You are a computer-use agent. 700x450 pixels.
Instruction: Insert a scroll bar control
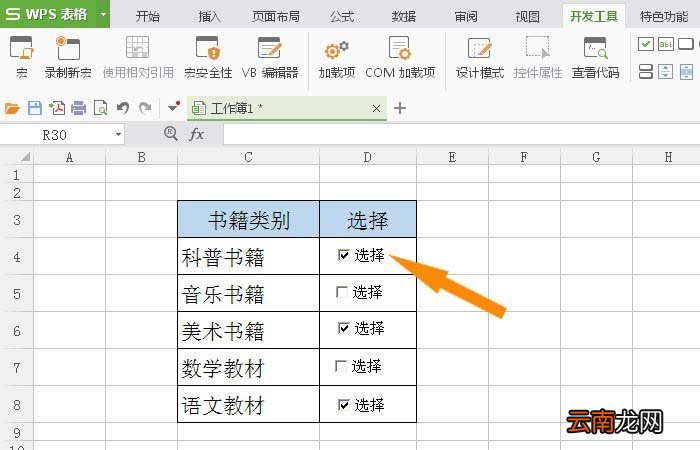pos(686,71)
